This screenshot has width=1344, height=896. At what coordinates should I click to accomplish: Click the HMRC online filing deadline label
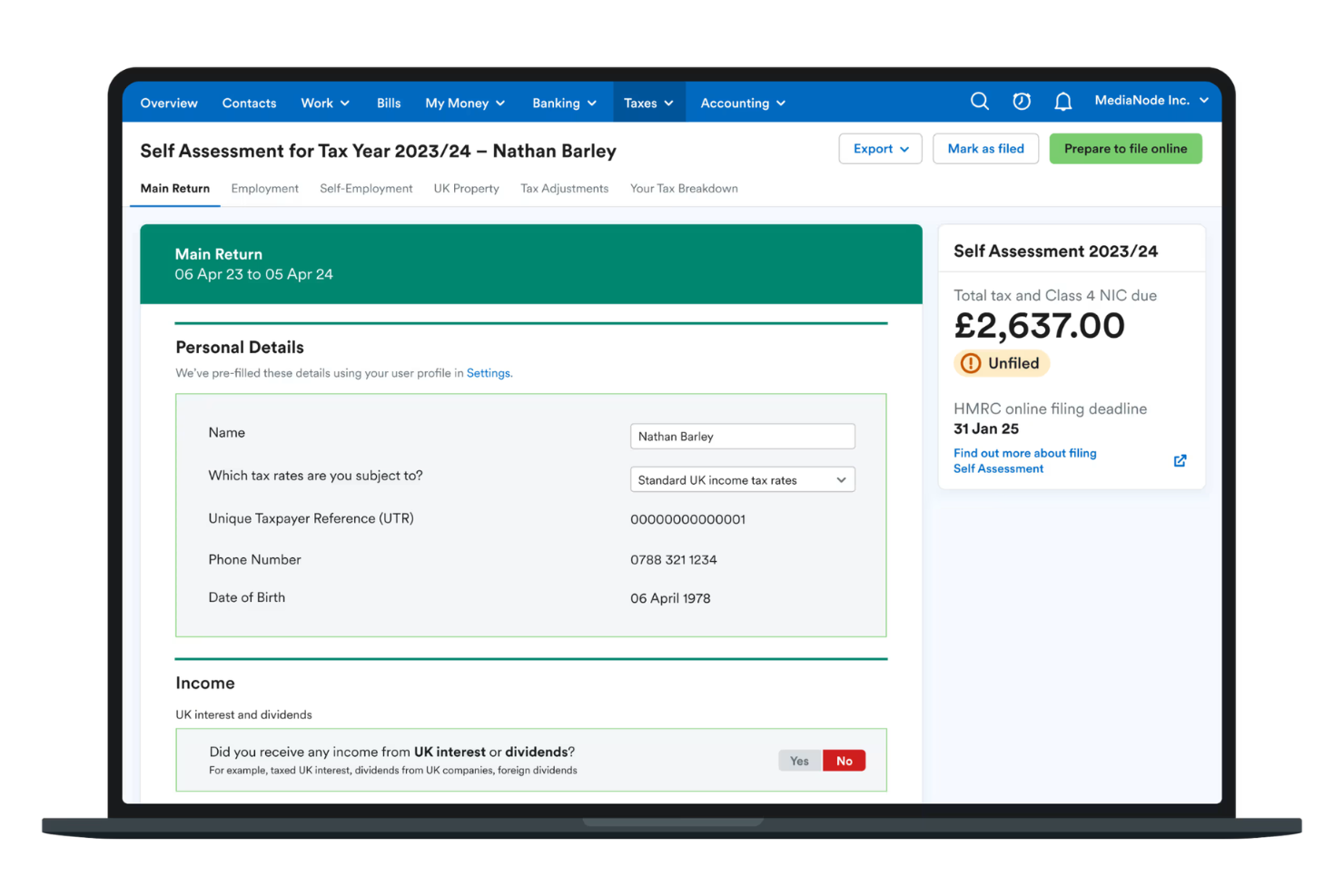[1050, 409]
